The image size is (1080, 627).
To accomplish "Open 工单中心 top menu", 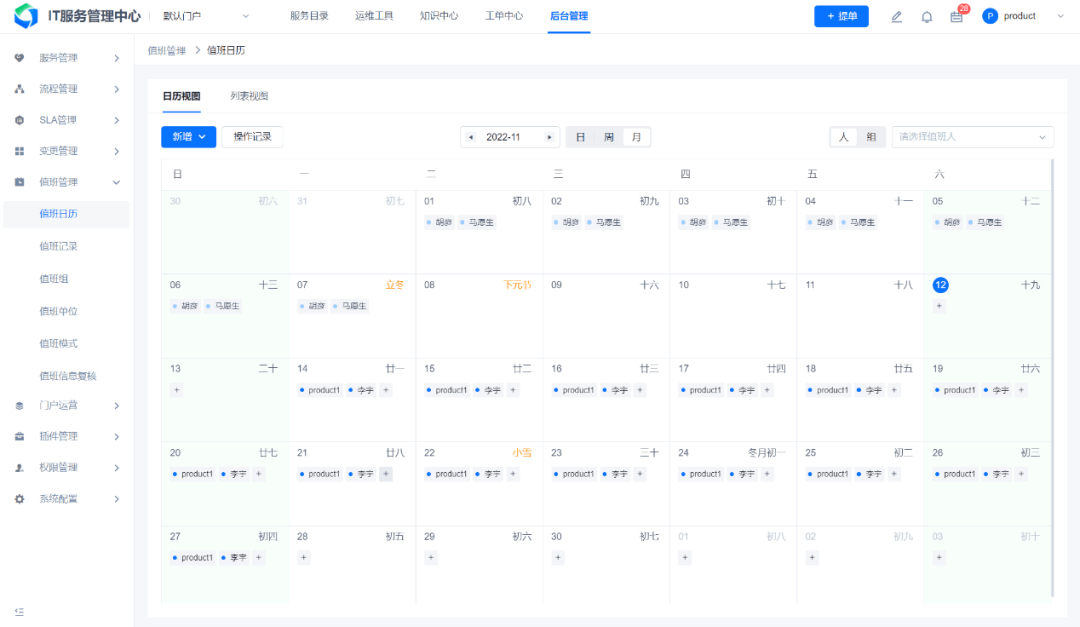I will pyautogui.click(x=503, y=16).
